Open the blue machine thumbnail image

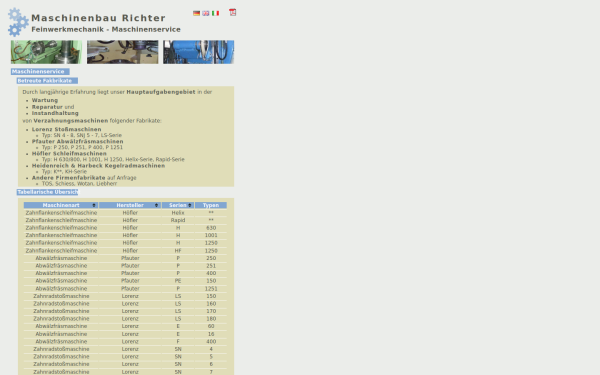pos(199,52)
